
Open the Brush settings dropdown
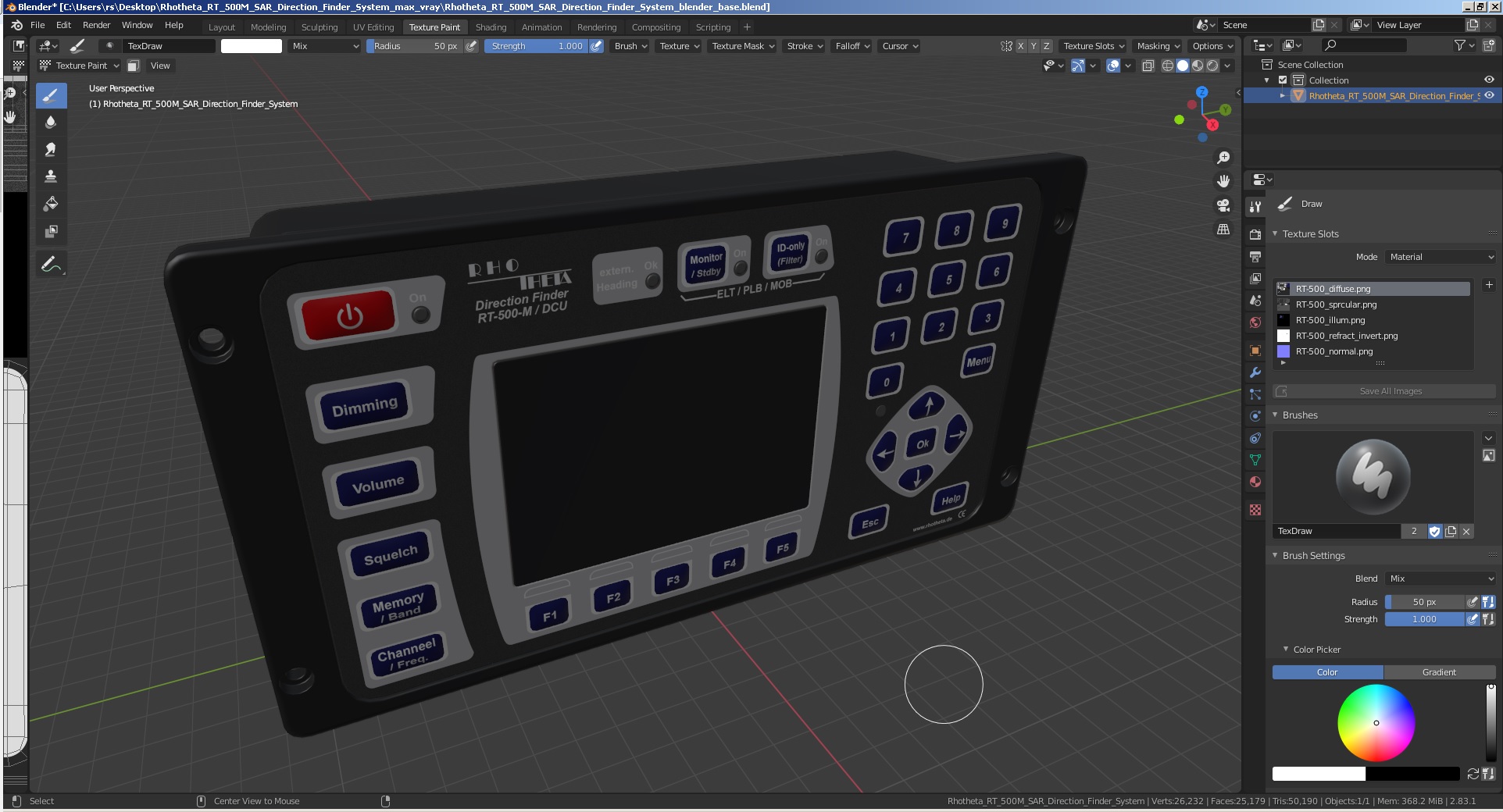tap(631, 46)
